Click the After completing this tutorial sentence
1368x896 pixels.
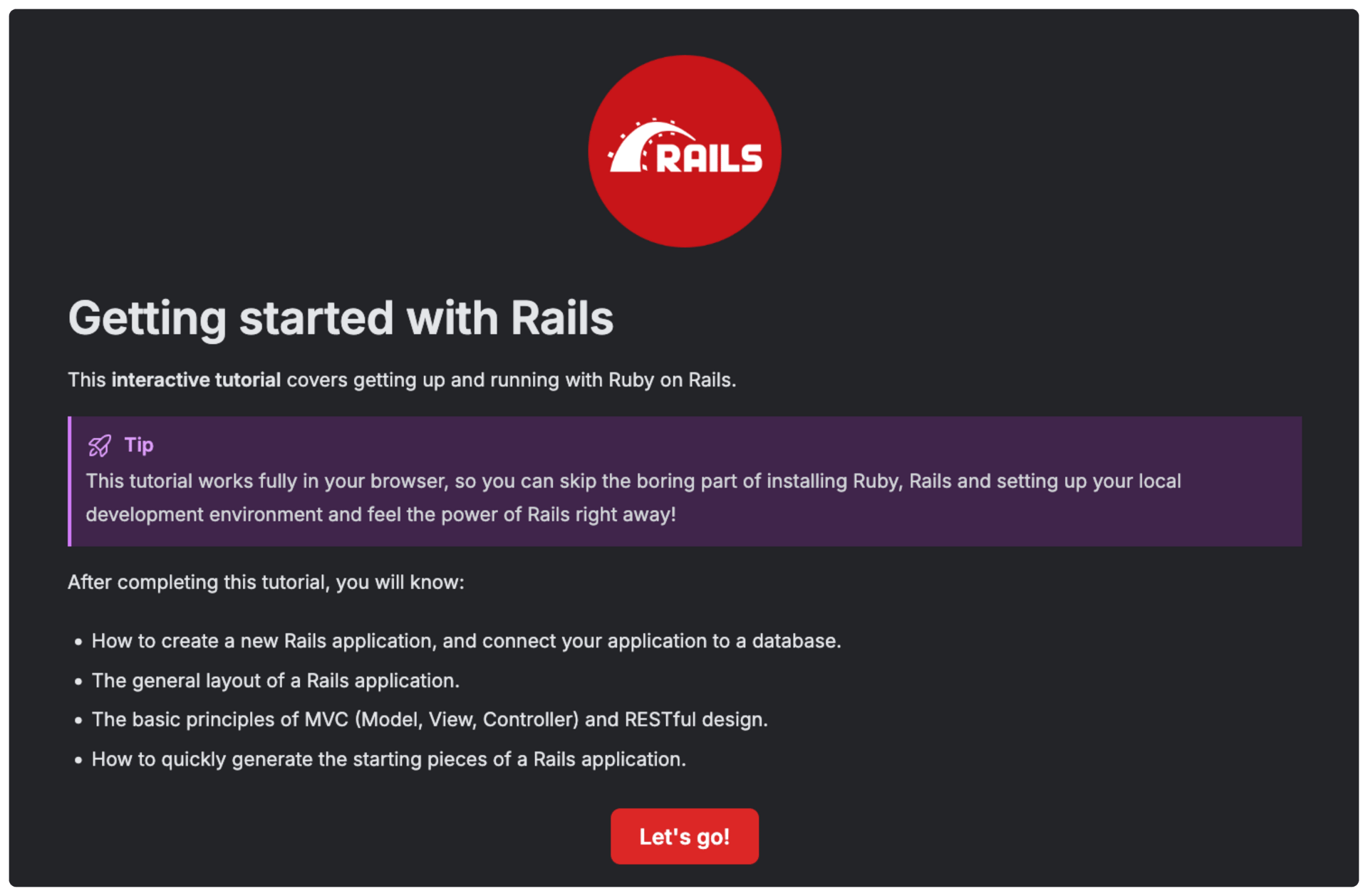pyautogui.click(x=266, y=582)
